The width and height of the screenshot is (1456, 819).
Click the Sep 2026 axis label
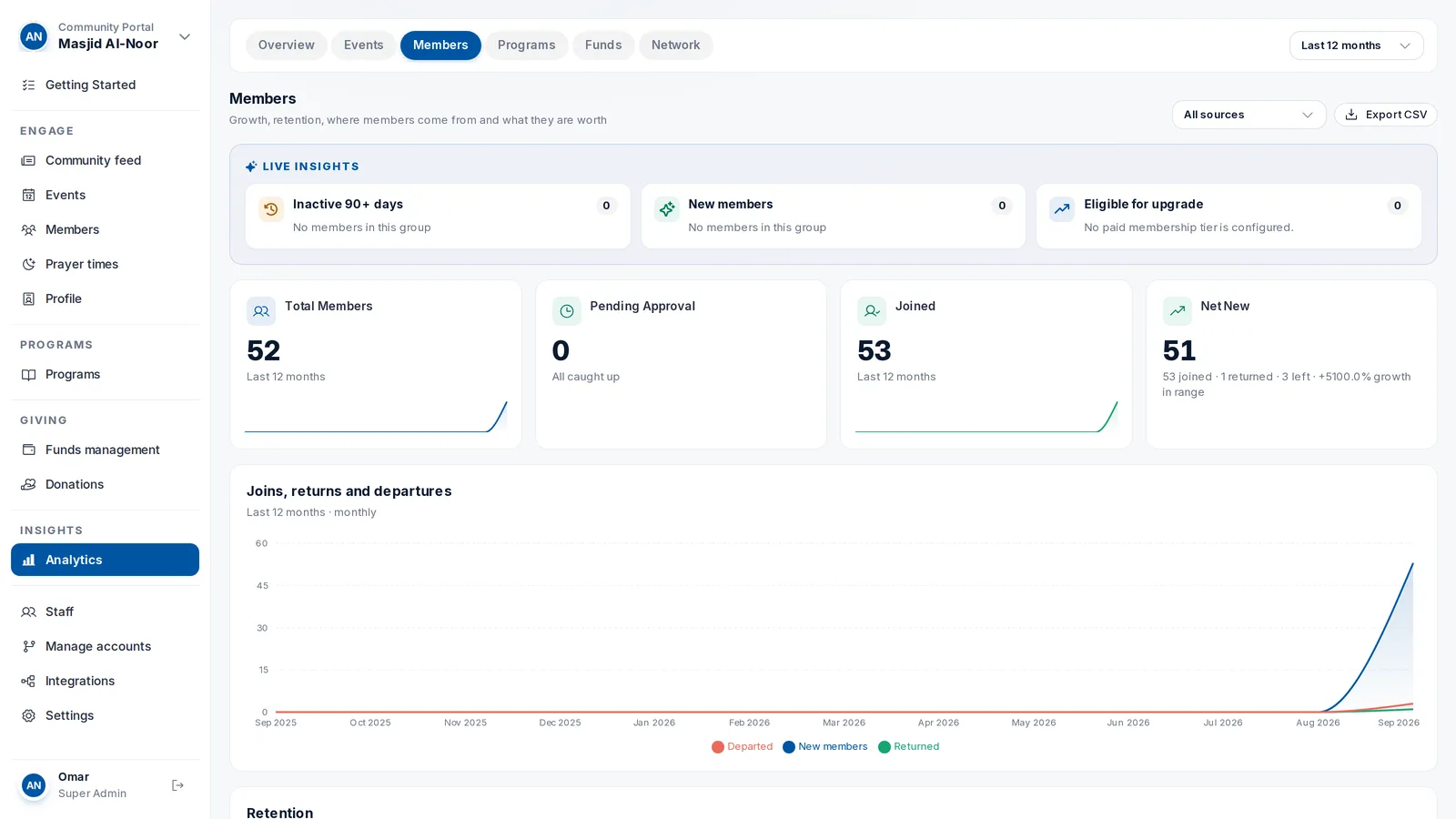(1398, 723)
